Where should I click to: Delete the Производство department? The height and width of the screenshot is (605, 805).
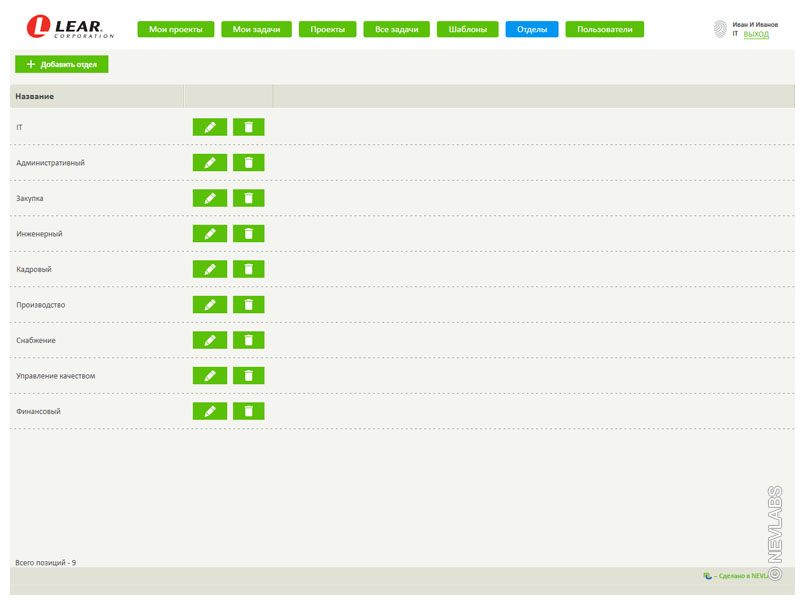coord(248,305)
